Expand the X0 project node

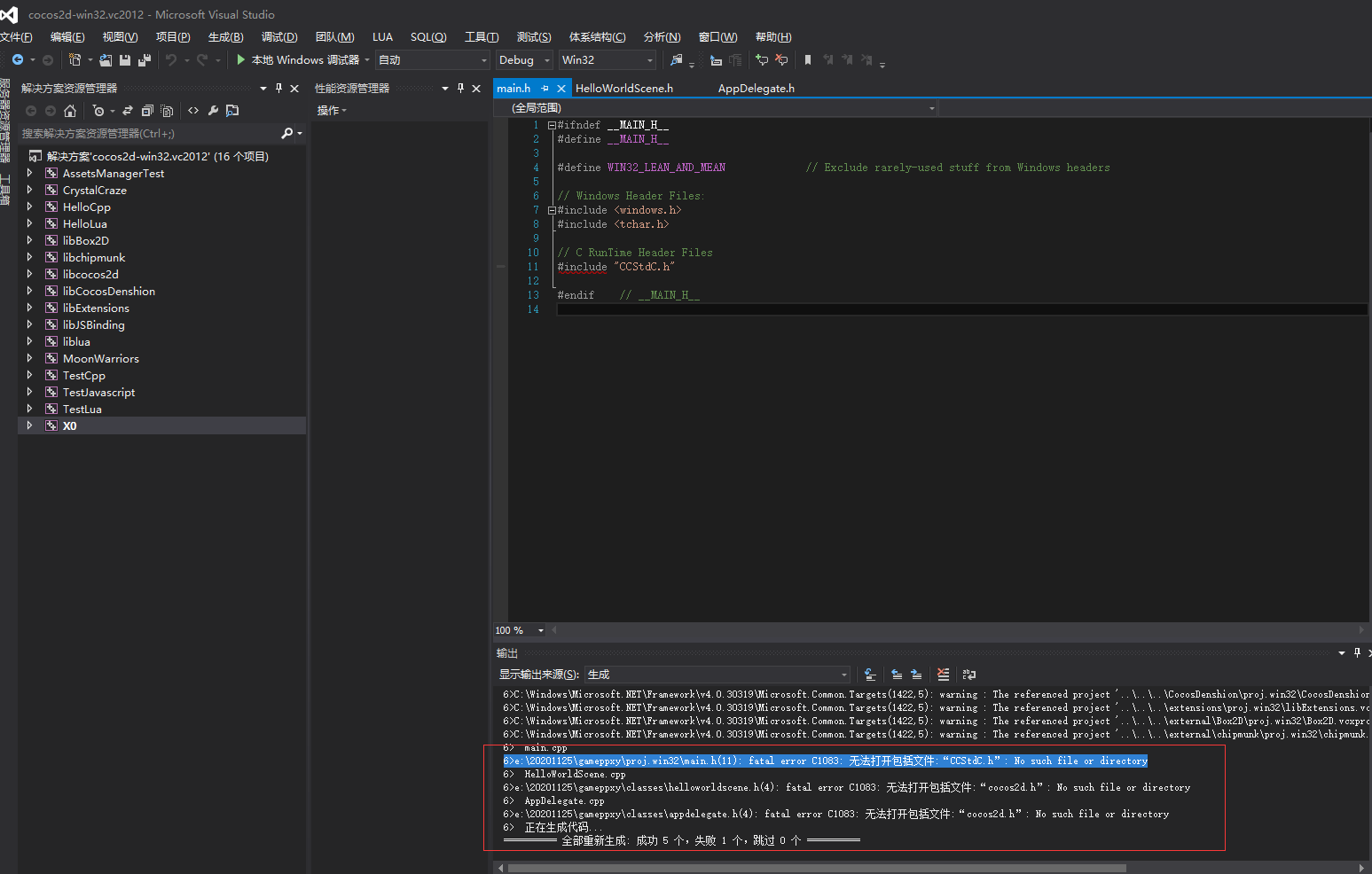click(29, 426)
